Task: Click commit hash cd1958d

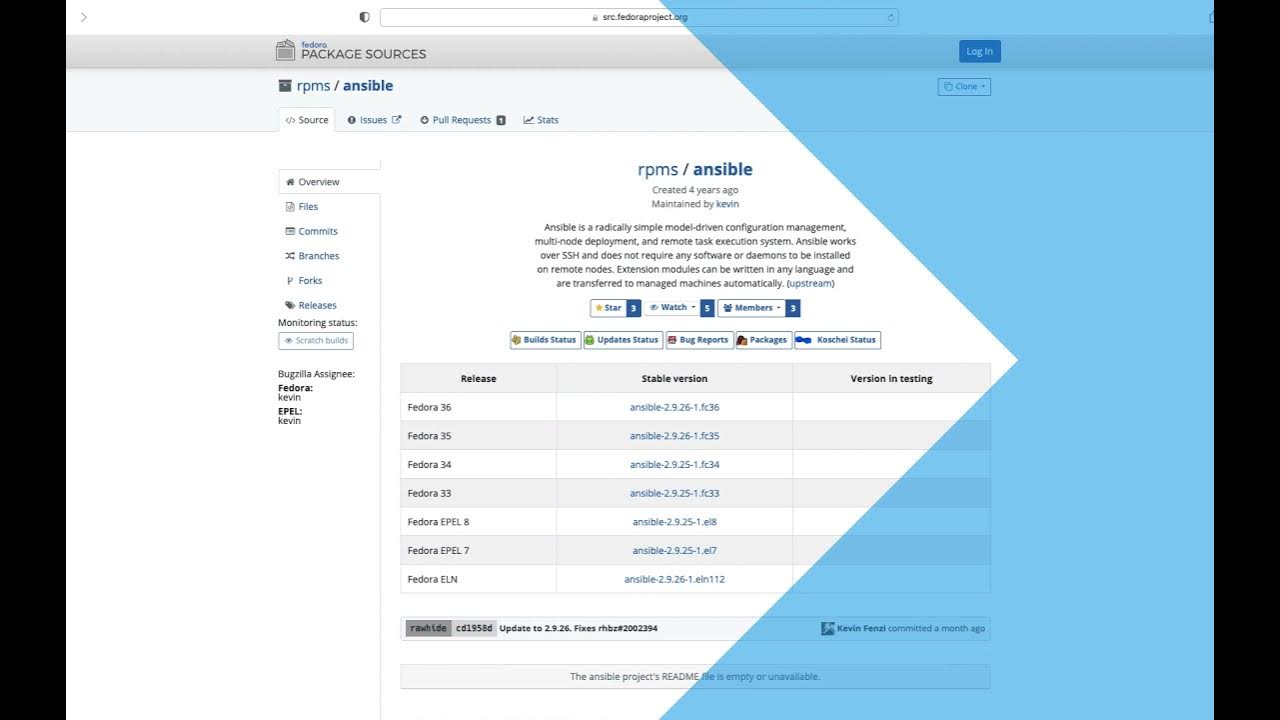Action: click(x=474, y=628)
